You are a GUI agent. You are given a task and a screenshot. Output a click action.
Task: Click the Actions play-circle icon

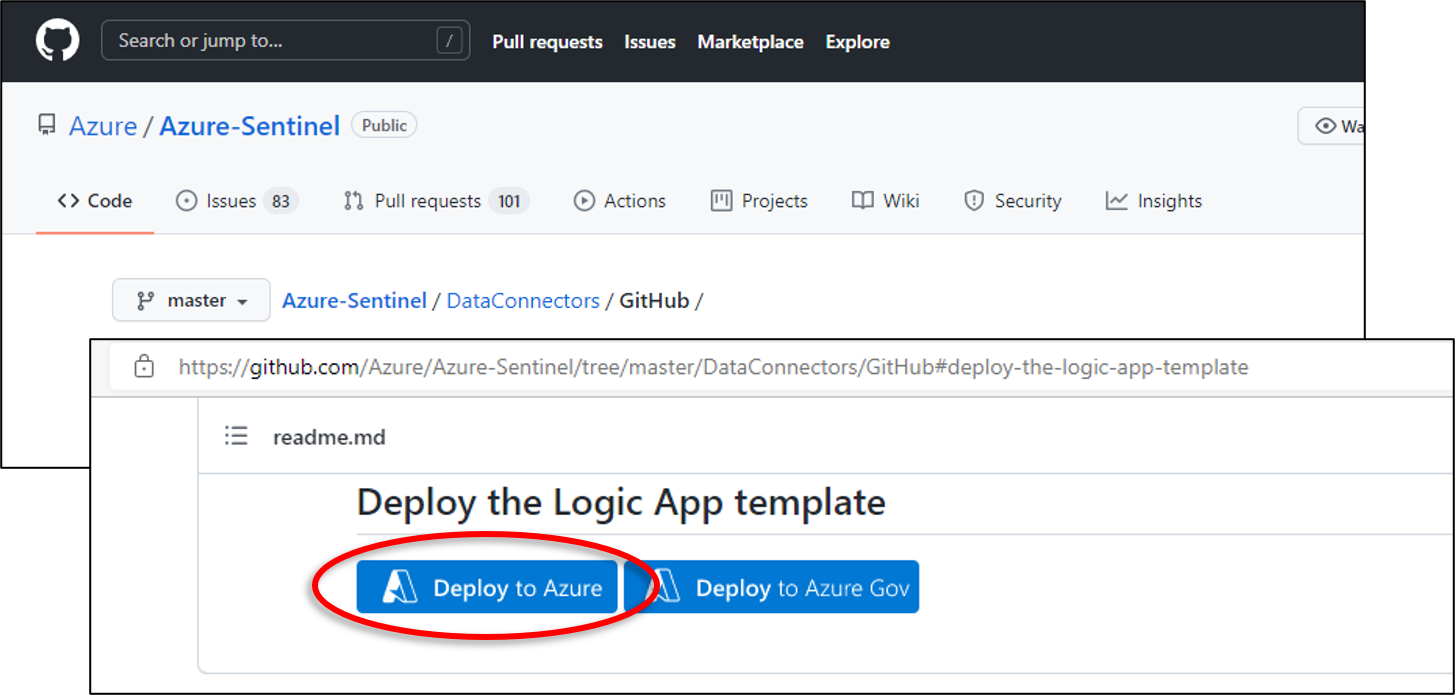585,200
